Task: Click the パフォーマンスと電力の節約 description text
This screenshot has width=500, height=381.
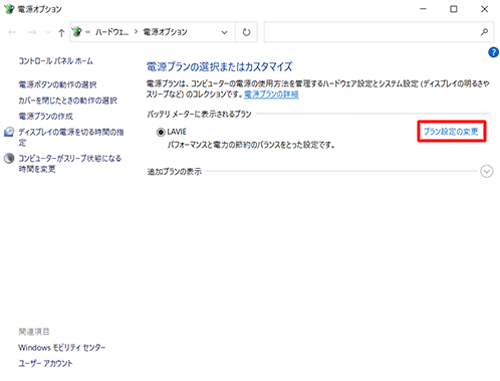Action: click(x=251, y=145)
